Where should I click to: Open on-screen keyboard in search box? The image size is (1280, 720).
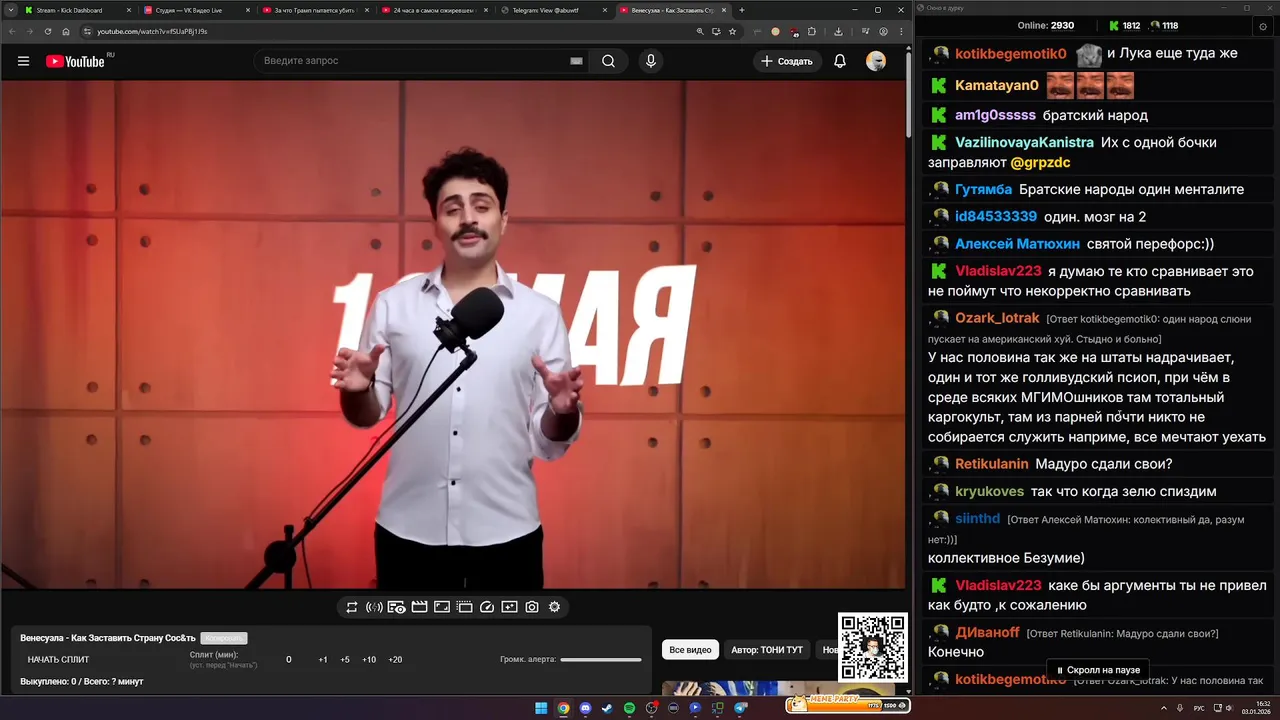(576, 61)
